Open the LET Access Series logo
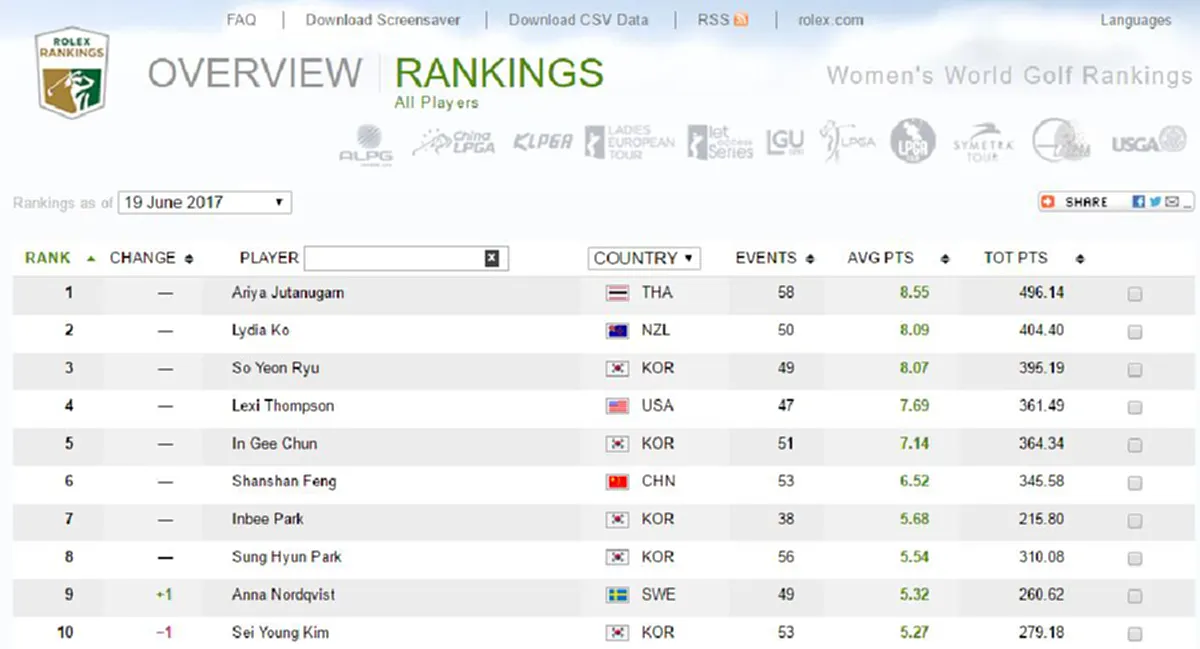The image size is (1200, 649). pos(720,142)
